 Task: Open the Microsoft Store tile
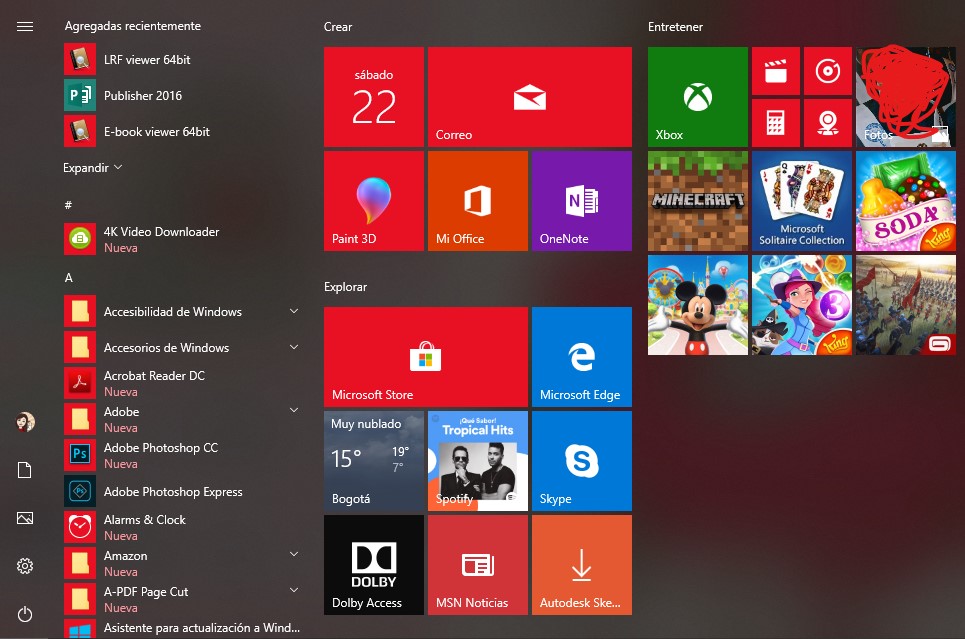pyautogui.click(x=426, y=356)
